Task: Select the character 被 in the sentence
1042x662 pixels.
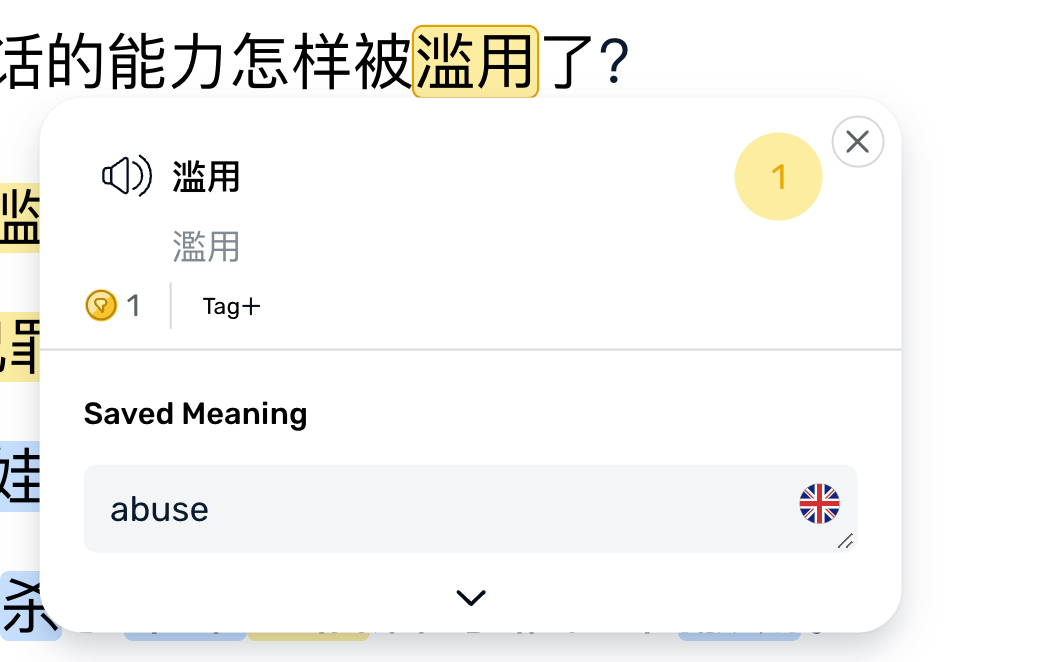Action: pyautogui.click(x=383, y=62)
